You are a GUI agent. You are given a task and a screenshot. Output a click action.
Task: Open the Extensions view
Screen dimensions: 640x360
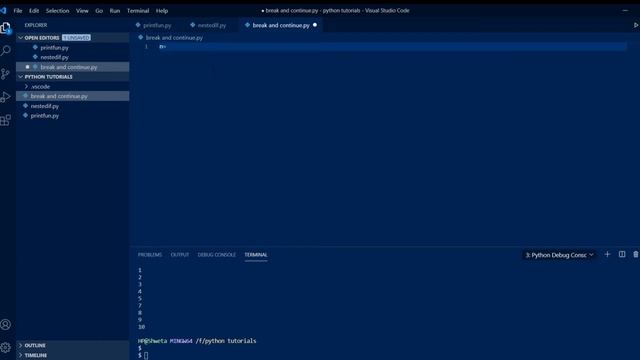tap(6, 120)
